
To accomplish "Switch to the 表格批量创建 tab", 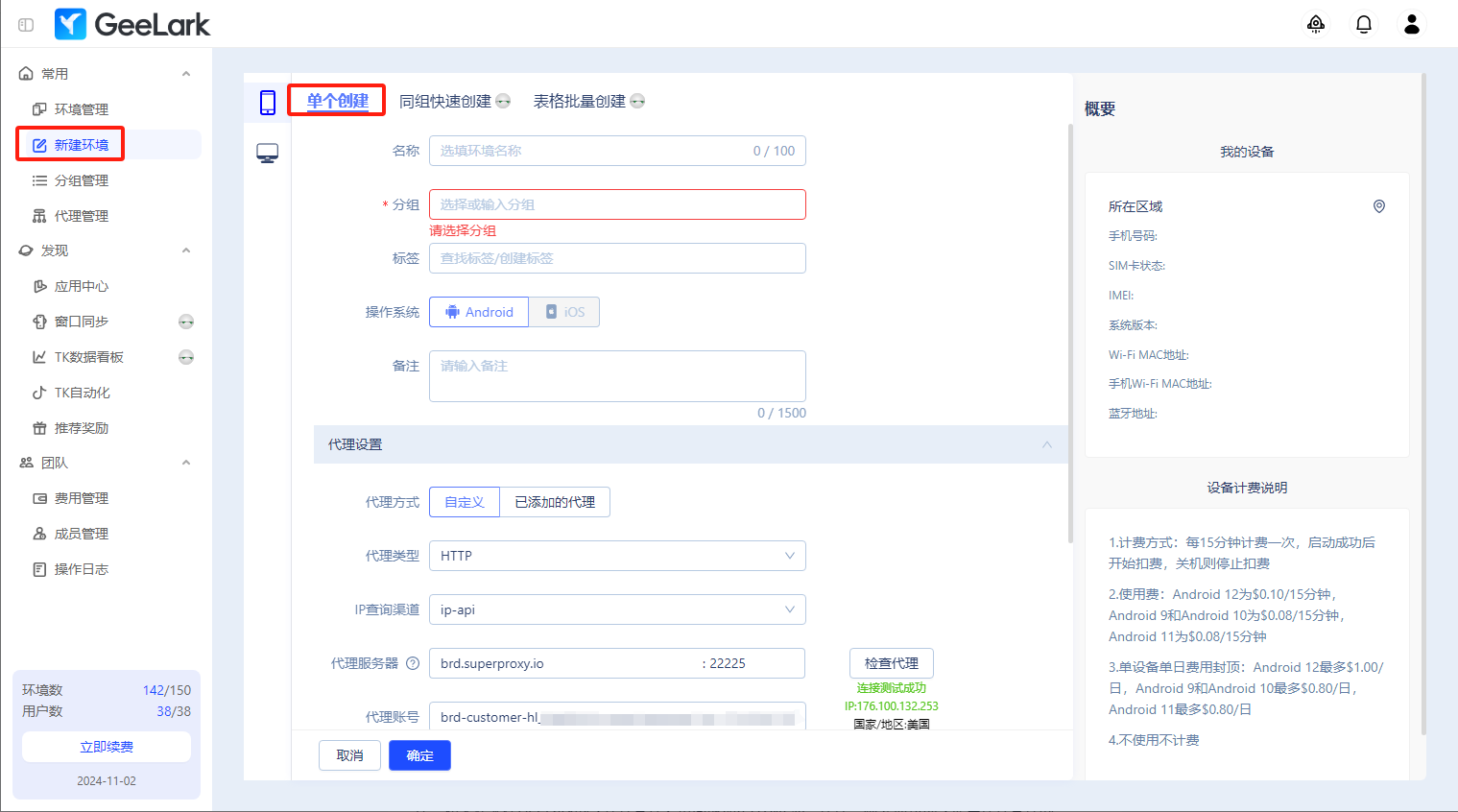I will click(580, 102).
